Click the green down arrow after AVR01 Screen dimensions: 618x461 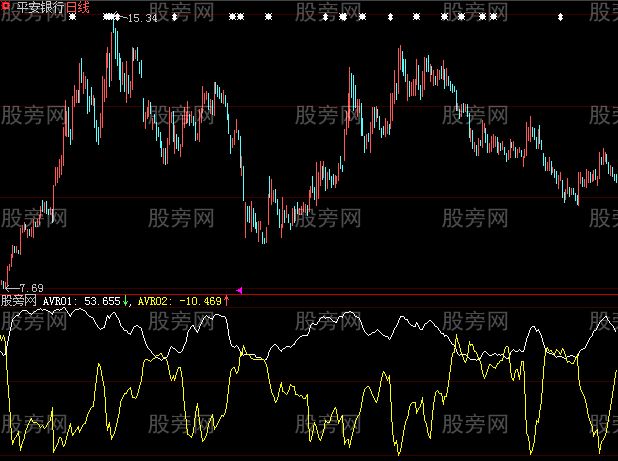coord(127,299)
